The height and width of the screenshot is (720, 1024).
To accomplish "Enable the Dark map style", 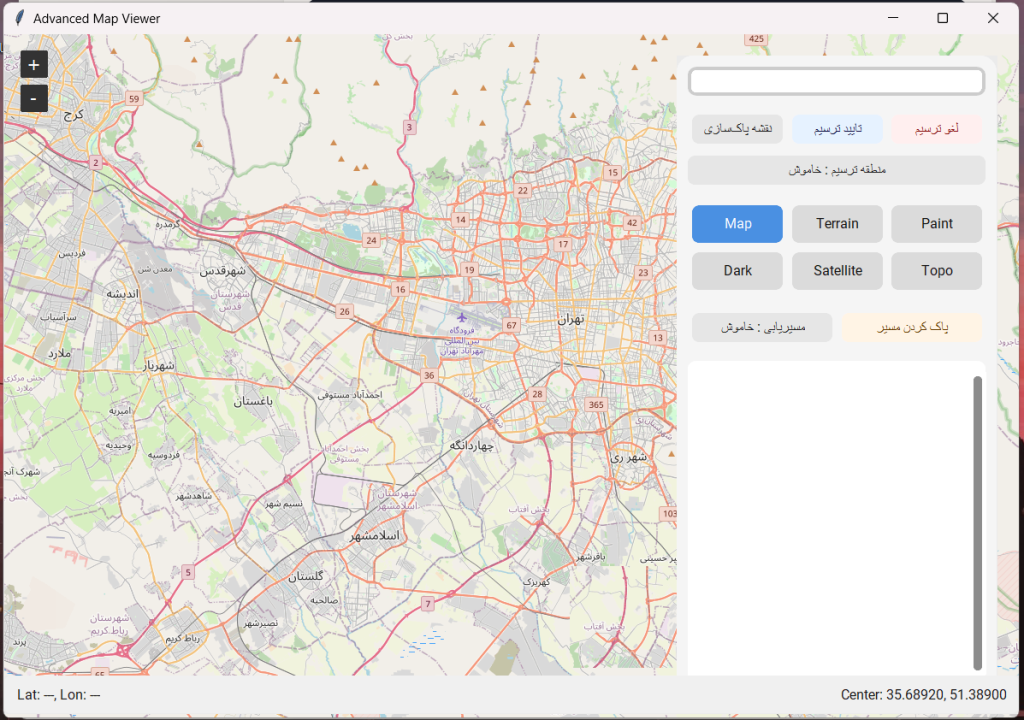I will [x=737, y=271].
